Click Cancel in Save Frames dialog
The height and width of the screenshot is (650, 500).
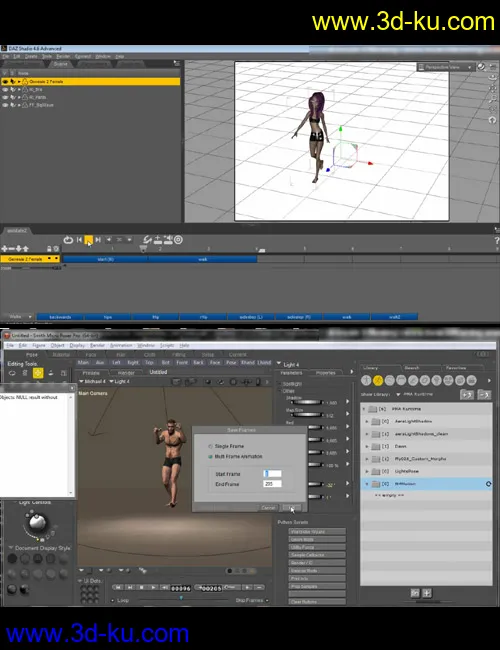pos(268,508)
